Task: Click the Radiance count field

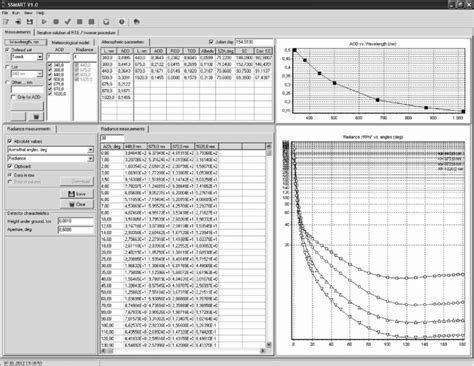Action: pyautogui.click(x=85, y=57)
